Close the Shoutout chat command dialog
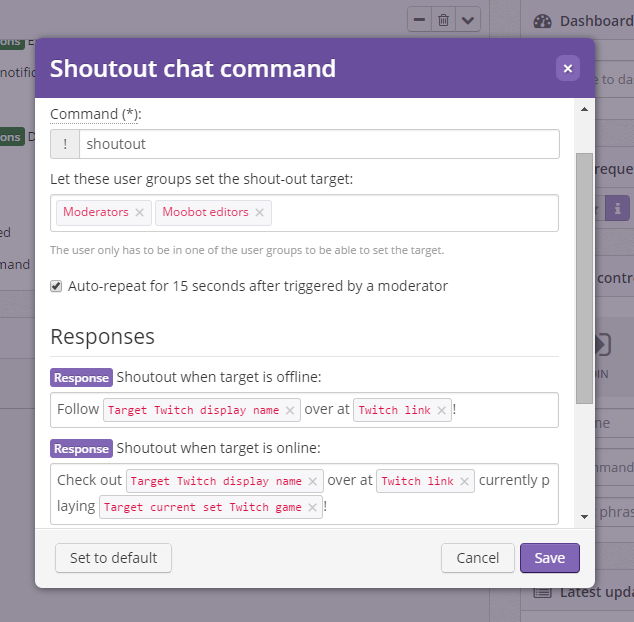Image resolution: width=634 pixels, height=622 pixels. (567, 68)
